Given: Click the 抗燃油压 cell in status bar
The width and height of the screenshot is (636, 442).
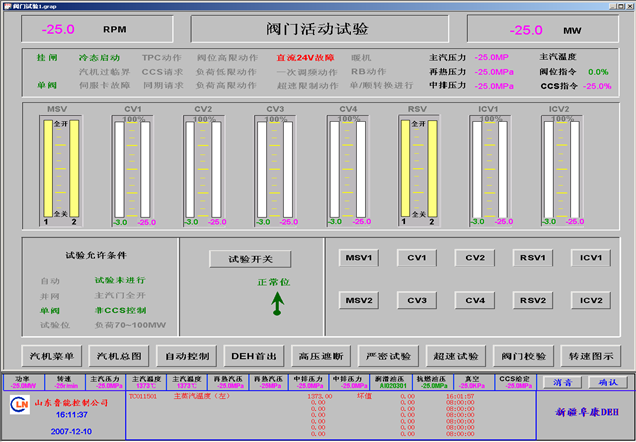Looking at the screenshot, I should tap(432, 382).
